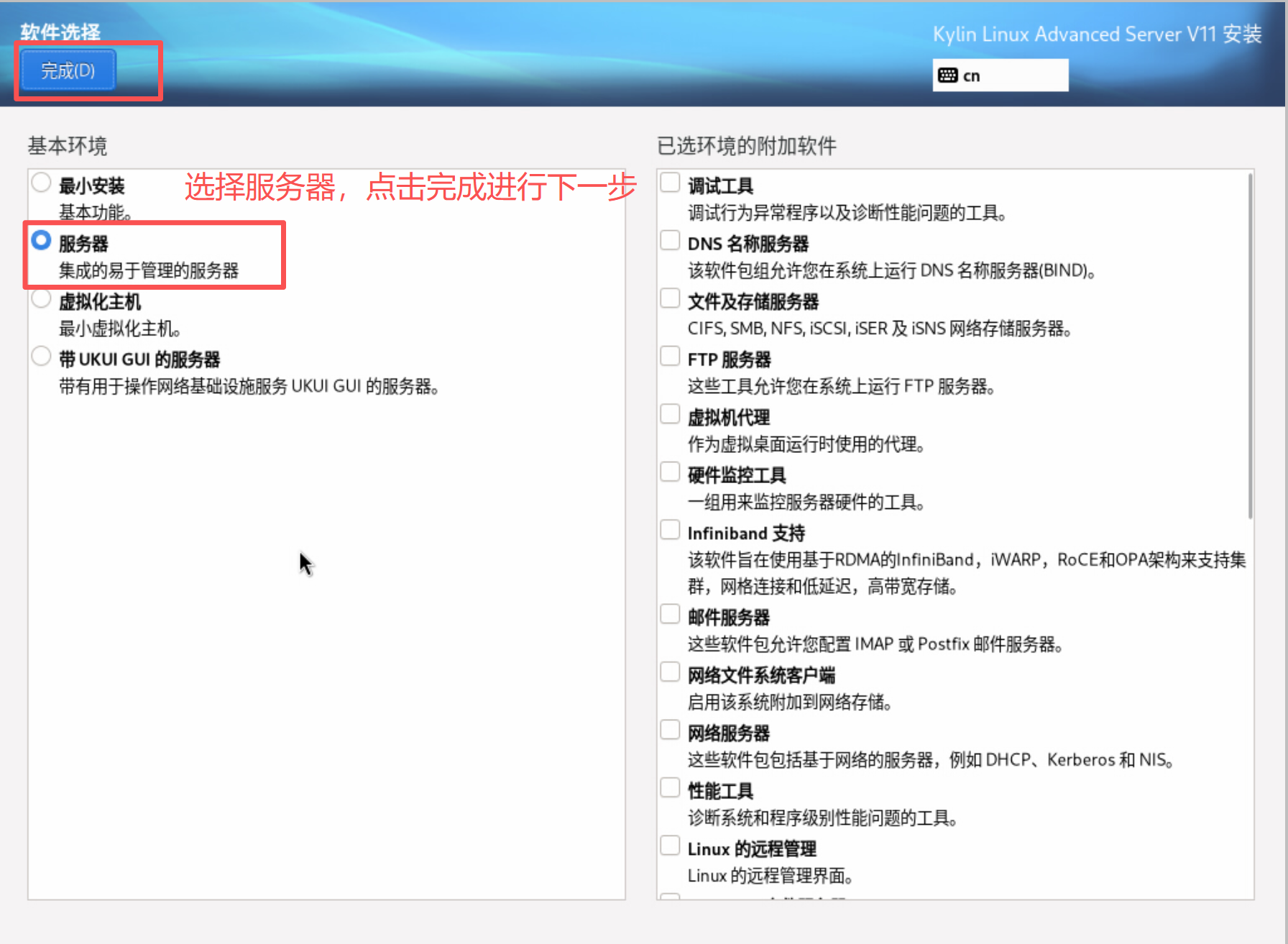The image size is (1288, 944).
Task: Click the 完成(D) done button
Action: (x=68, y=70)
